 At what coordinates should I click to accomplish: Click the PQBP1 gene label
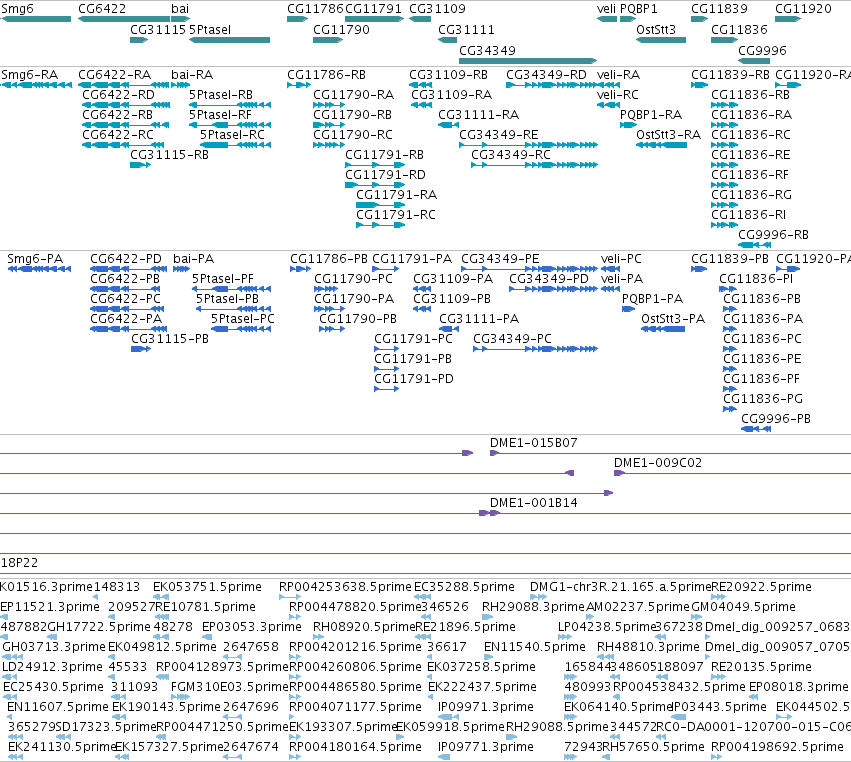click(x=639, y=9)
